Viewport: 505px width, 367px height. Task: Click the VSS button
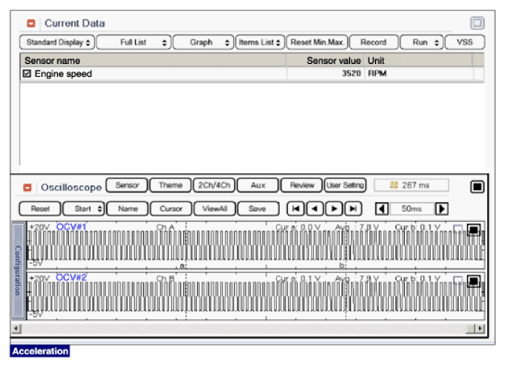[x=465, y=42]
